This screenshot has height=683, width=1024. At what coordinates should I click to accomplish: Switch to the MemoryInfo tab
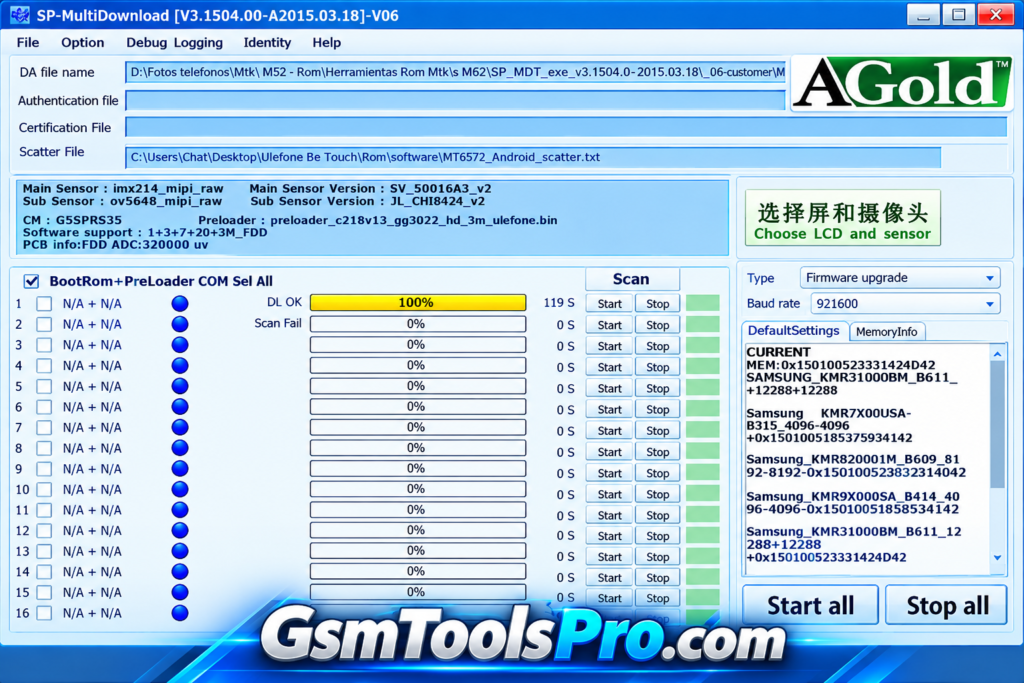886,332
